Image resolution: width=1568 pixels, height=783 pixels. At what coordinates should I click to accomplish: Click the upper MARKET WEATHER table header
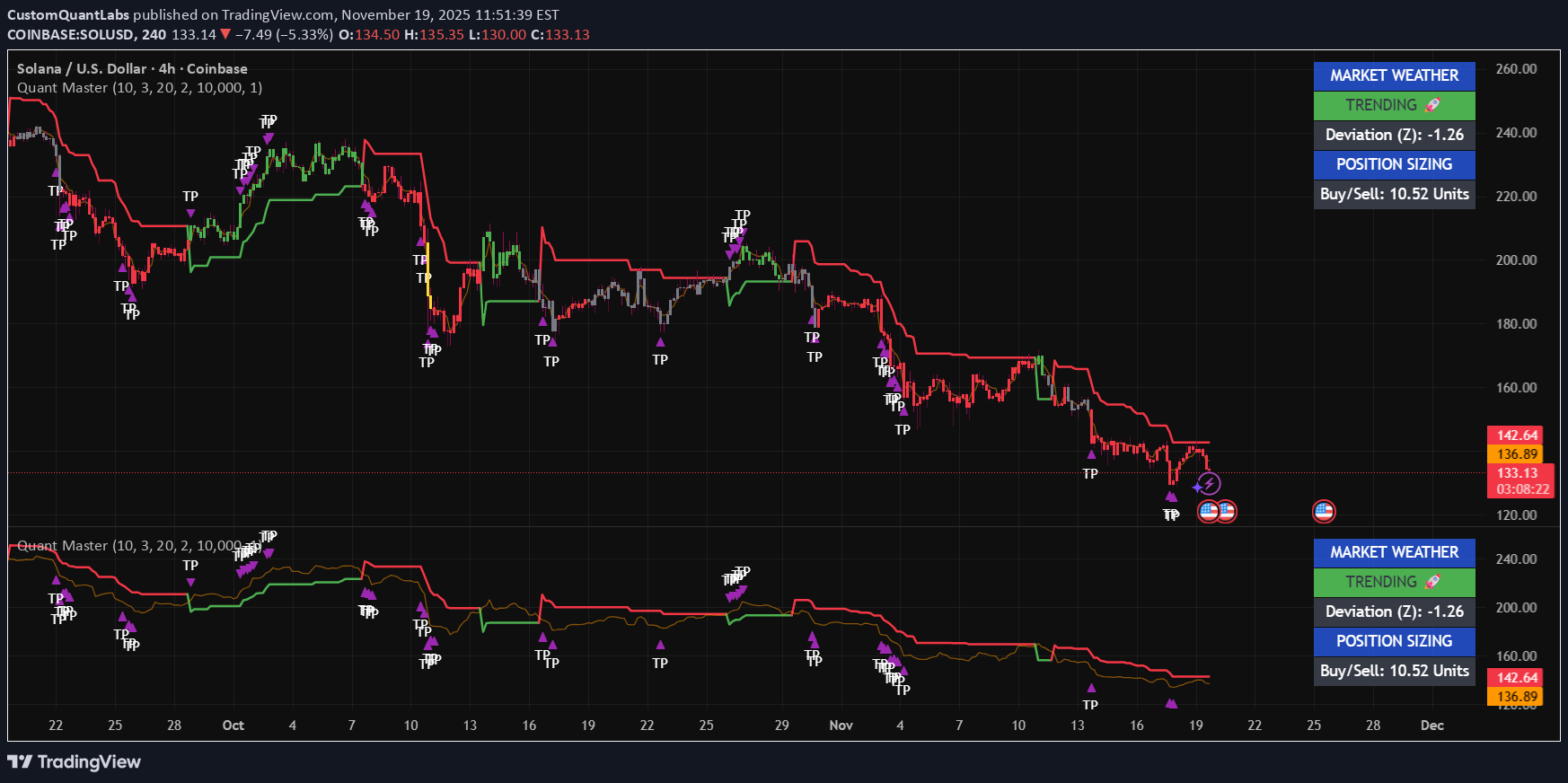[1394, 75]
